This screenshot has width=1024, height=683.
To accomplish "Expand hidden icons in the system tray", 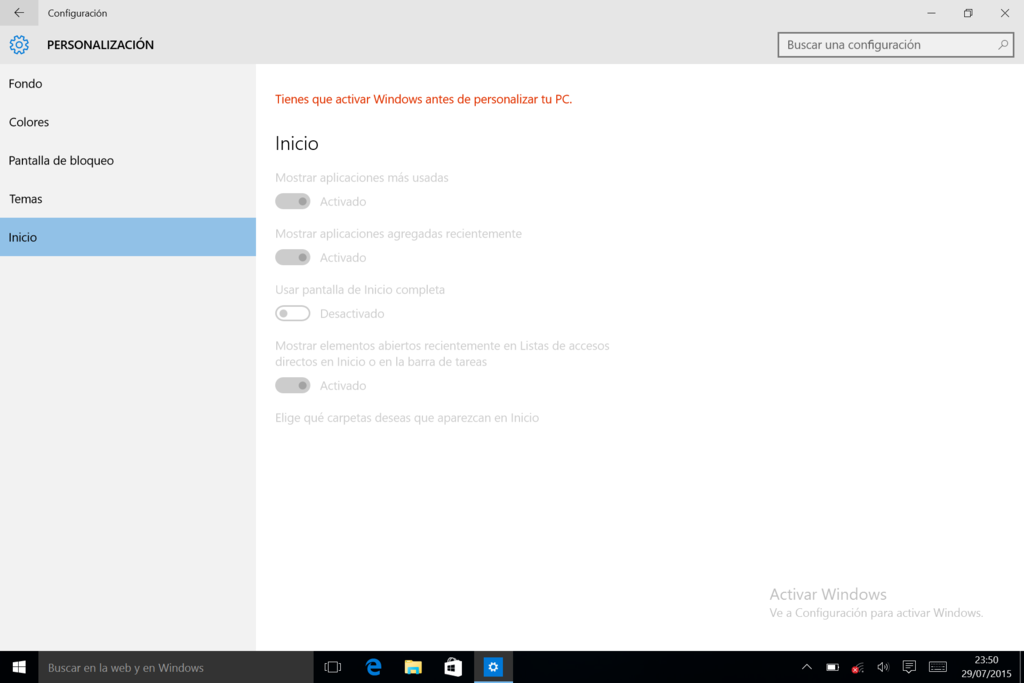I will click(805, 667).
